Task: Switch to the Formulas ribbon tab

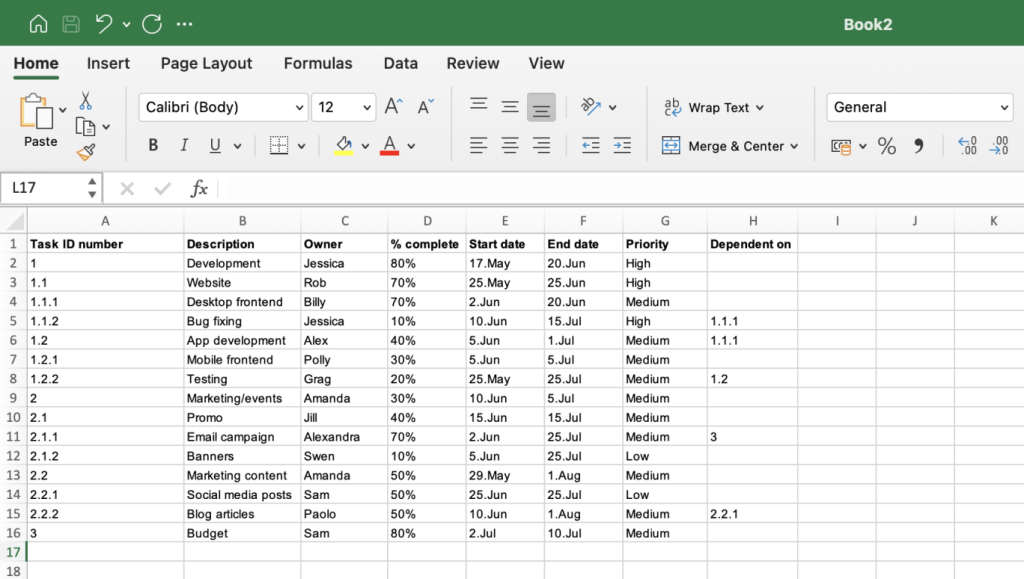Action: pos(317,63)
